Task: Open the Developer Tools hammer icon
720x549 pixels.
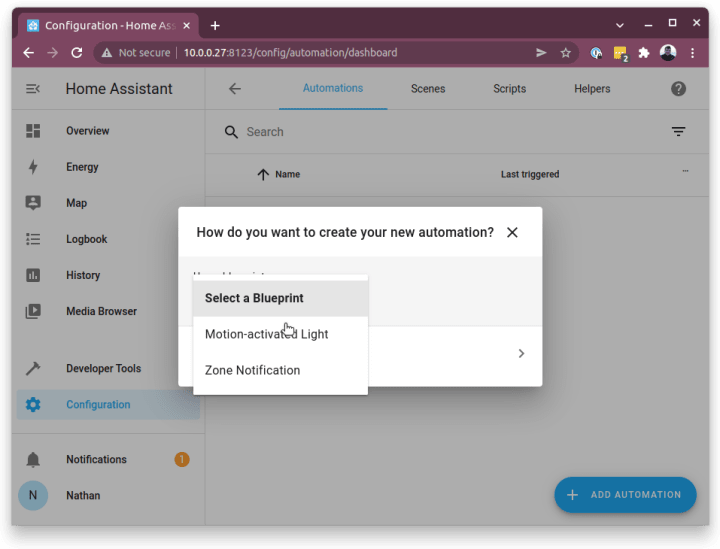Action: click(x=33, y=368)
